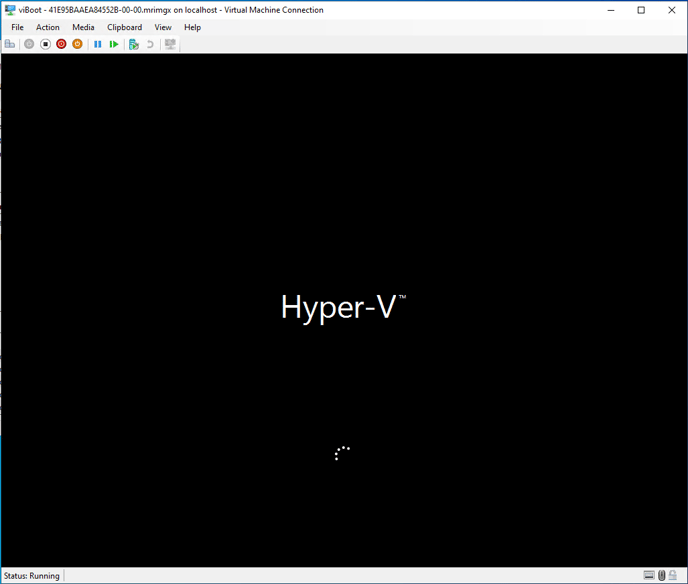
Task: Pause the virtual machine
Action: tap(98, 44)
